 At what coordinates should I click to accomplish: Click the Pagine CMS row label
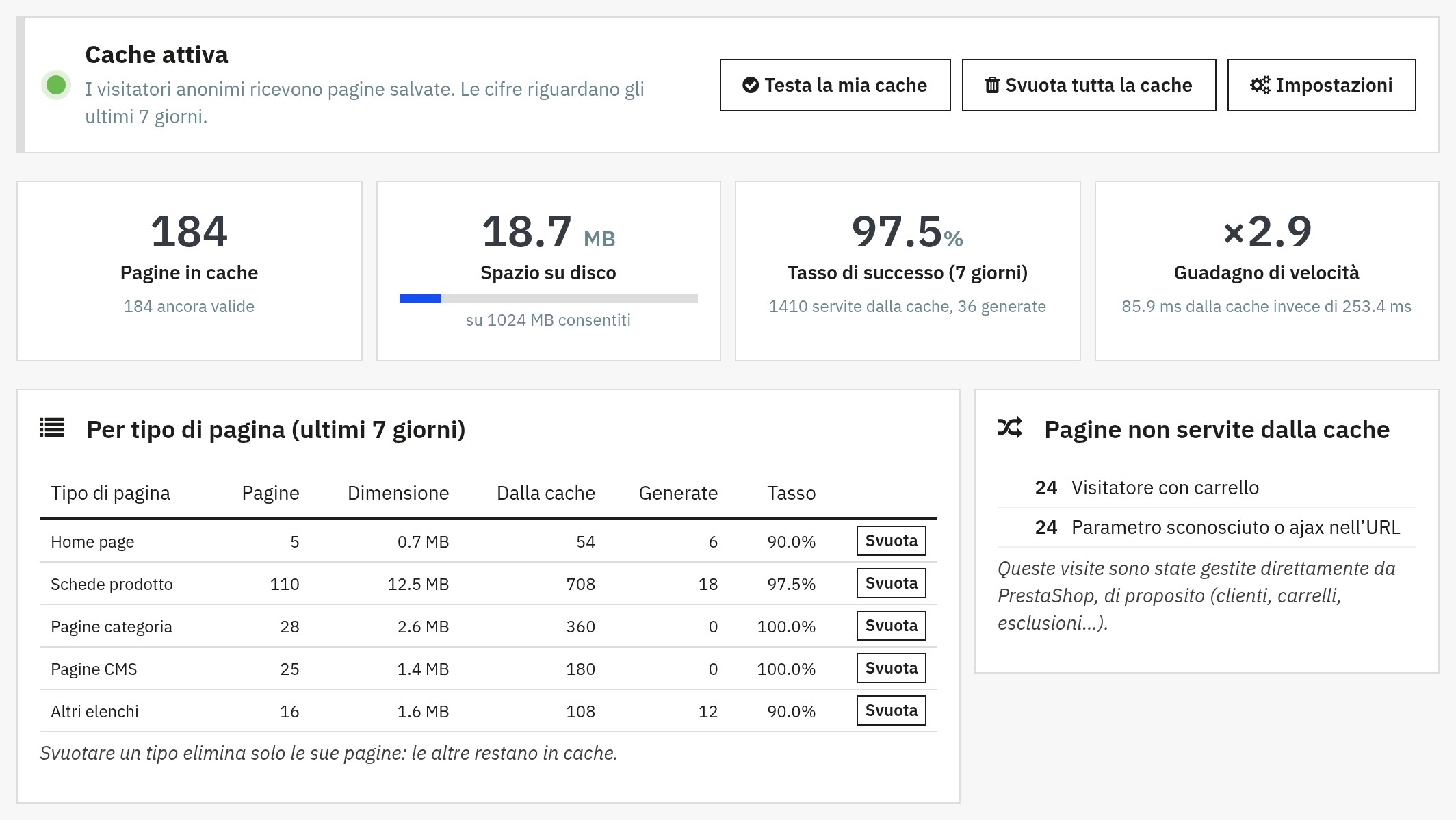[x=94, y=669]
